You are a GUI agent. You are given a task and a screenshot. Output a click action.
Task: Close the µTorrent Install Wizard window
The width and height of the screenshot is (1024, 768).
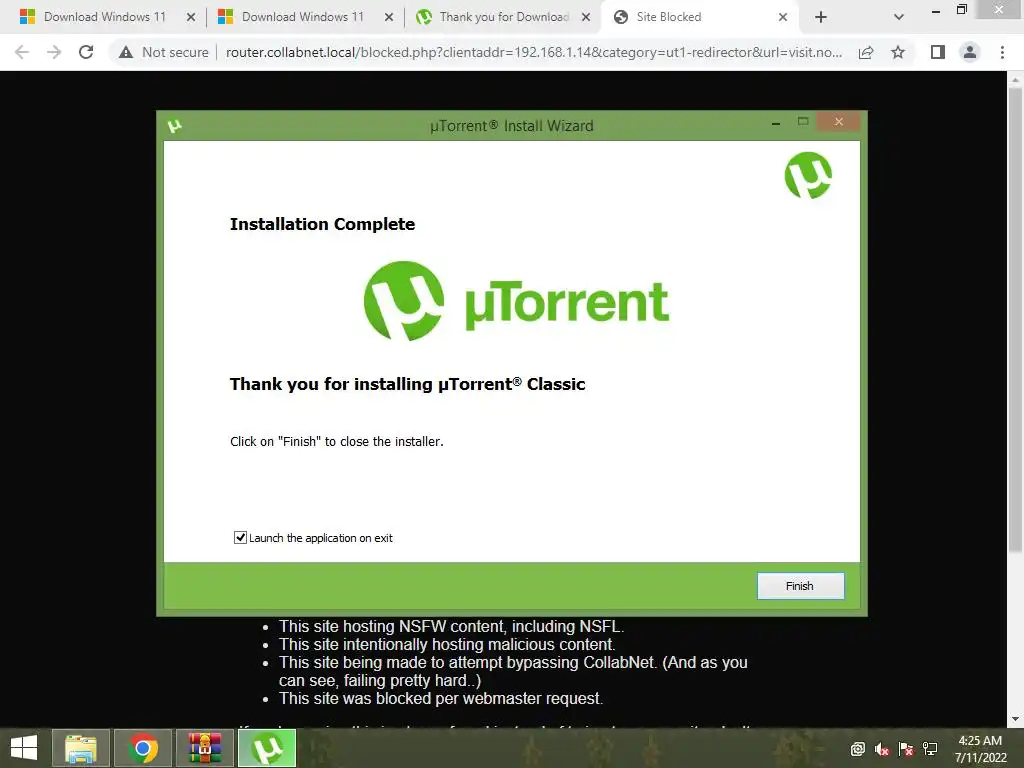click(x=839, y=121)
